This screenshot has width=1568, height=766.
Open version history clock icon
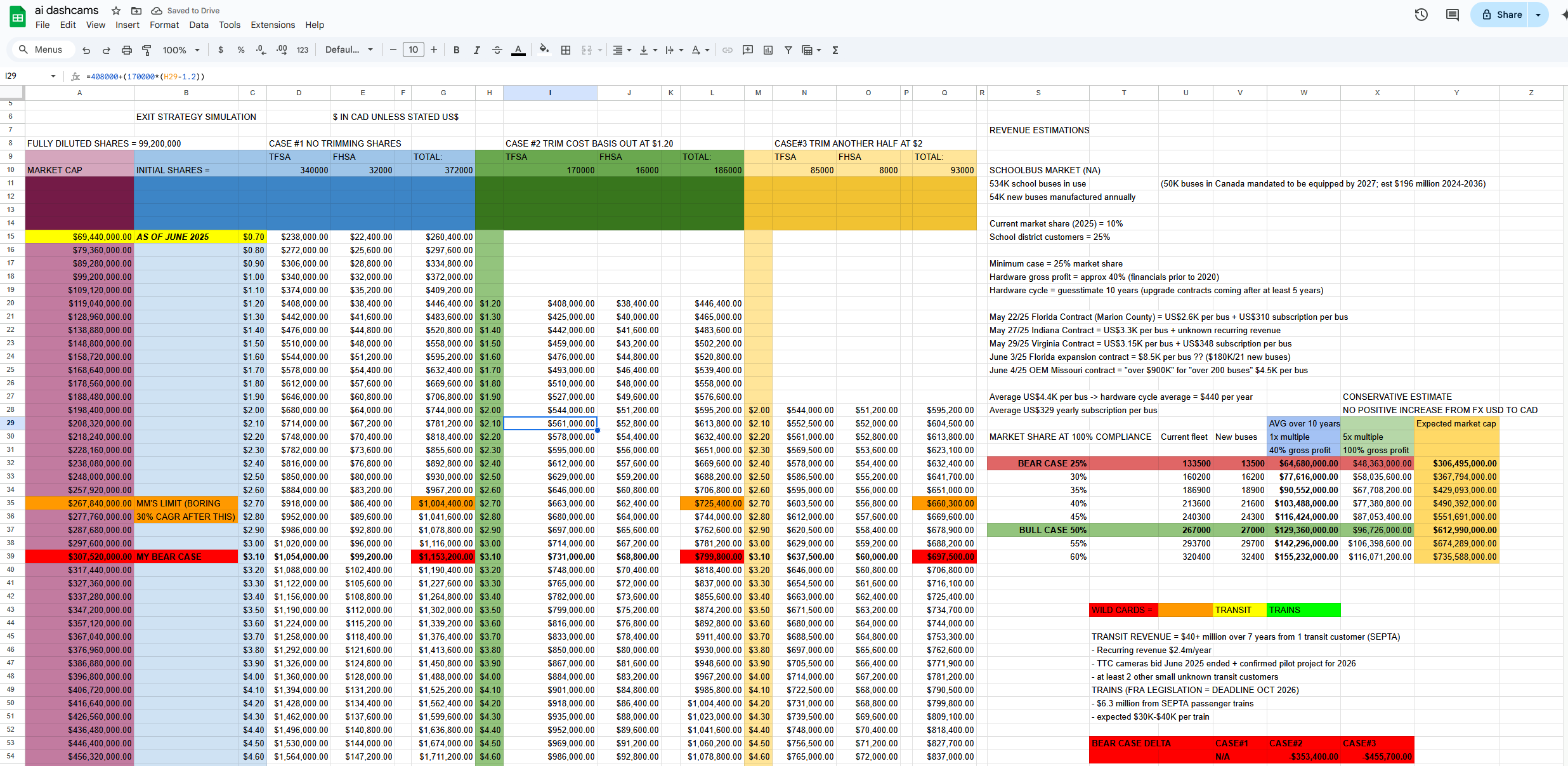1421,15
